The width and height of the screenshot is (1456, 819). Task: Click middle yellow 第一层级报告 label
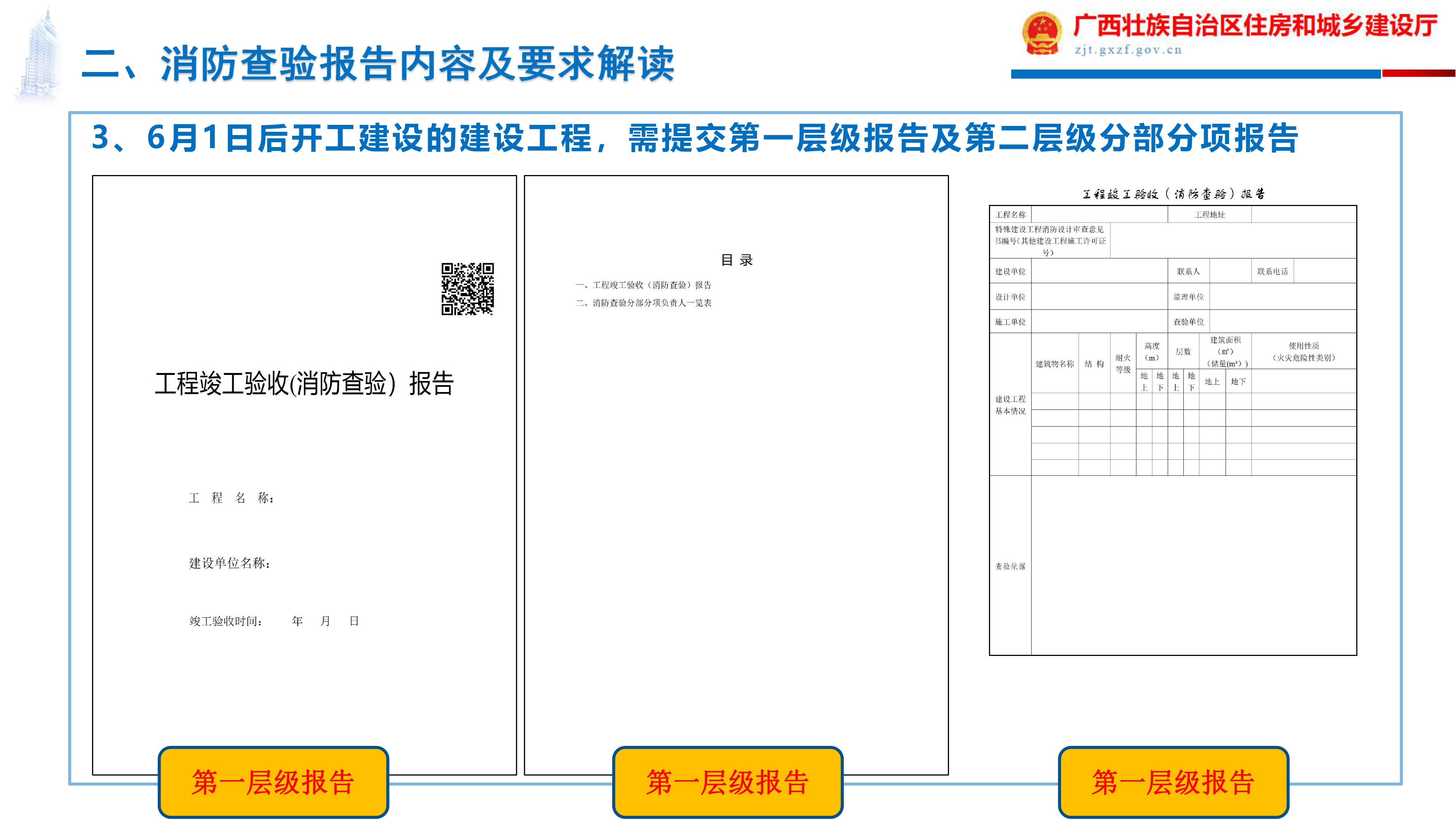[727, 782]
